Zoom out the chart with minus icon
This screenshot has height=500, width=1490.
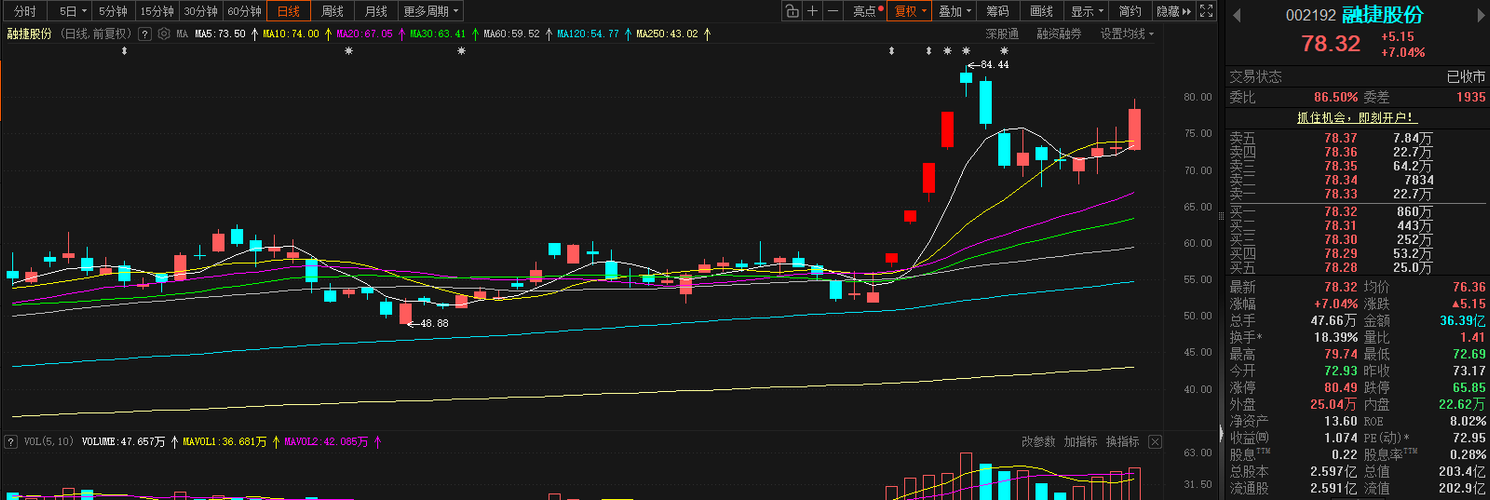pyautogui.click(x=834, y=12)
